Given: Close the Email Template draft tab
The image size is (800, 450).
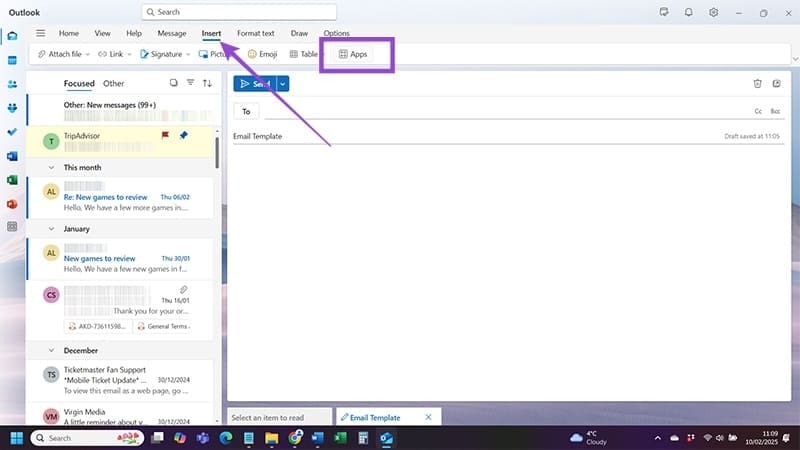Looking at the screenshot, I should [428, 417].
